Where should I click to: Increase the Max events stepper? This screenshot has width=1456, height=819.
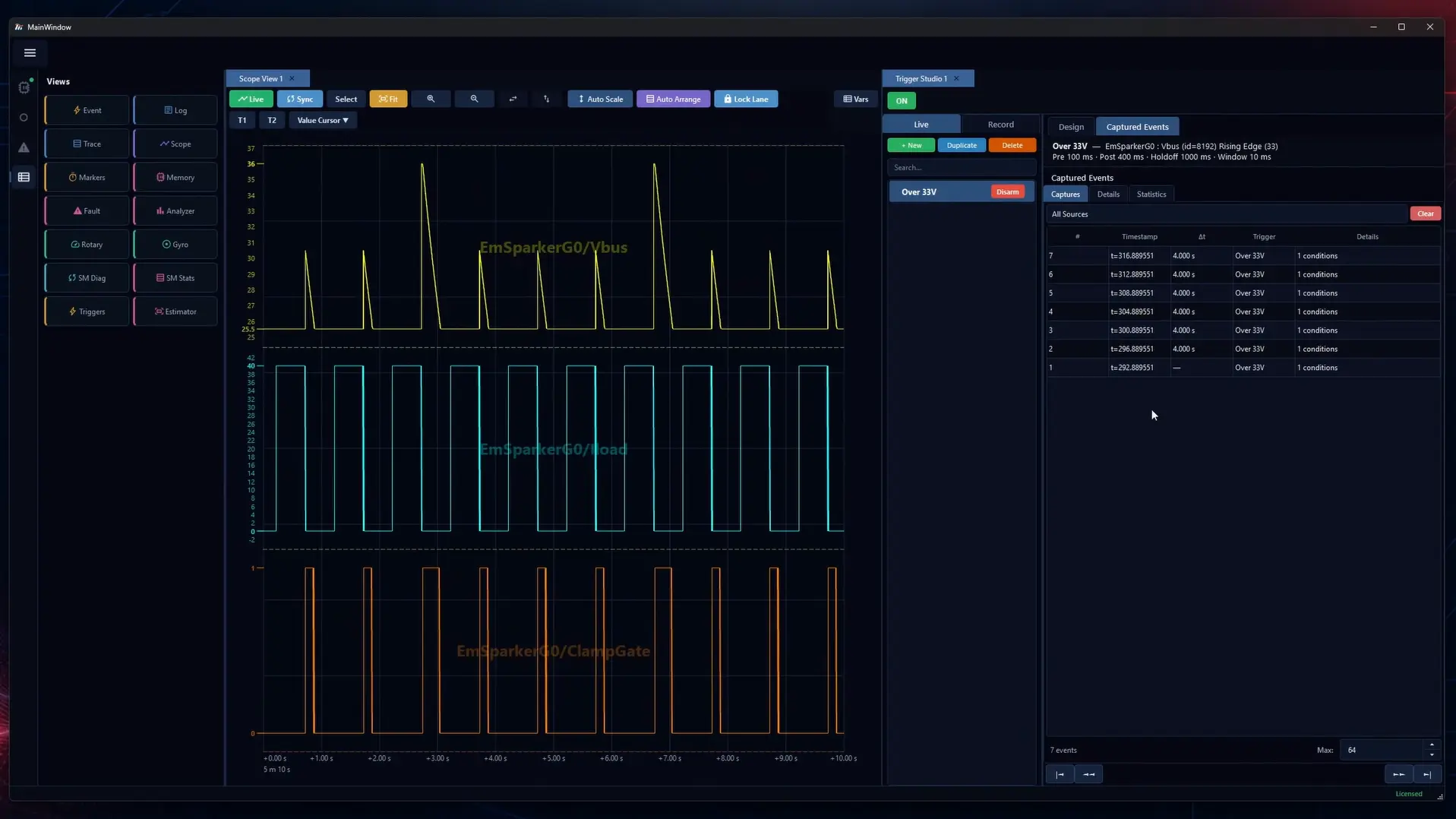1432,745
